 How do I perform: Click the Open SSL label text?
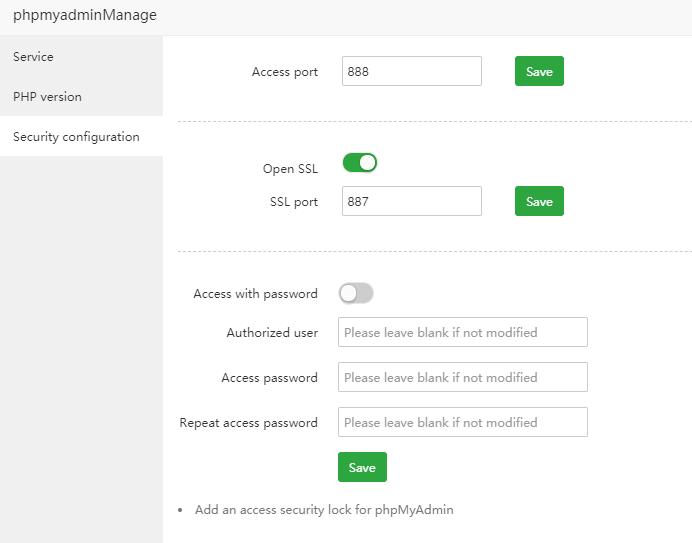290,169
